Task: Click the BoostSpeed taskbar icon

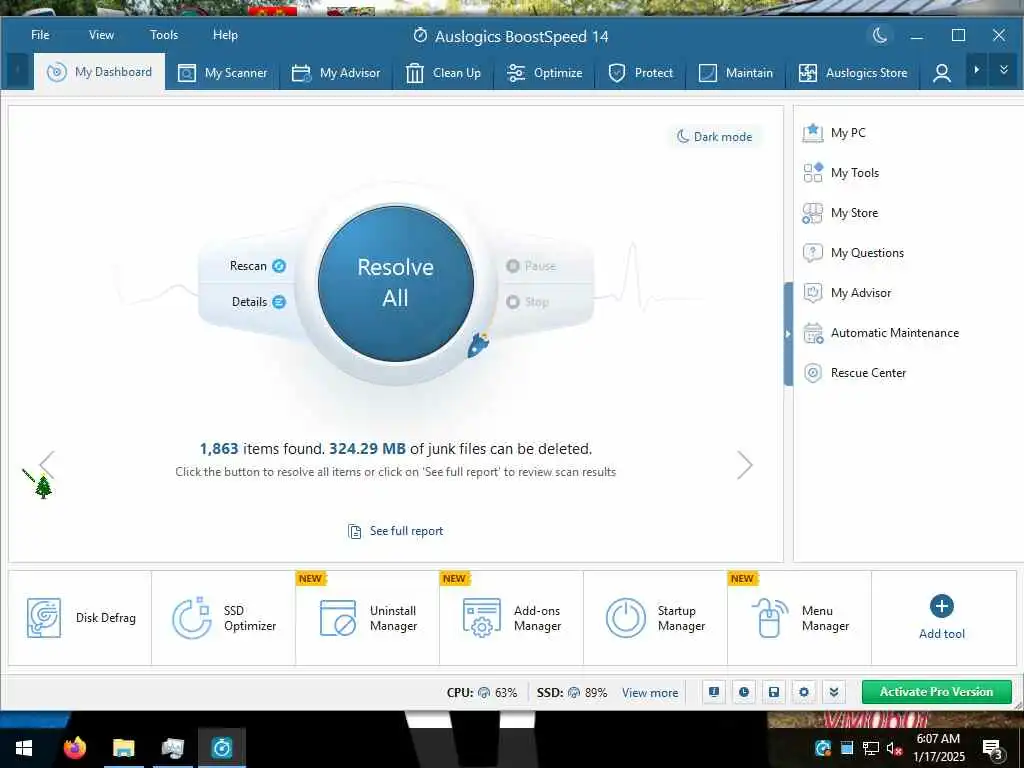Action: click(222, 747)
